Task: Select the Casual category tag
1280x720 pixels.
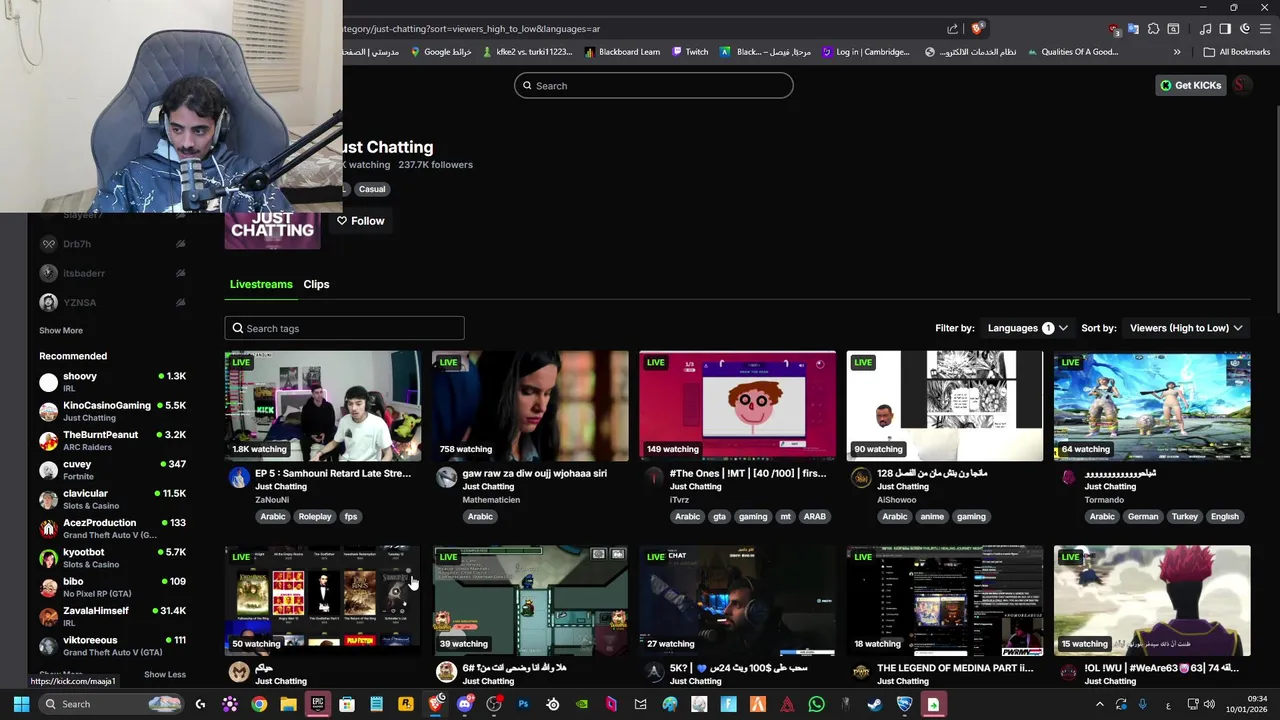Action: 372,189
